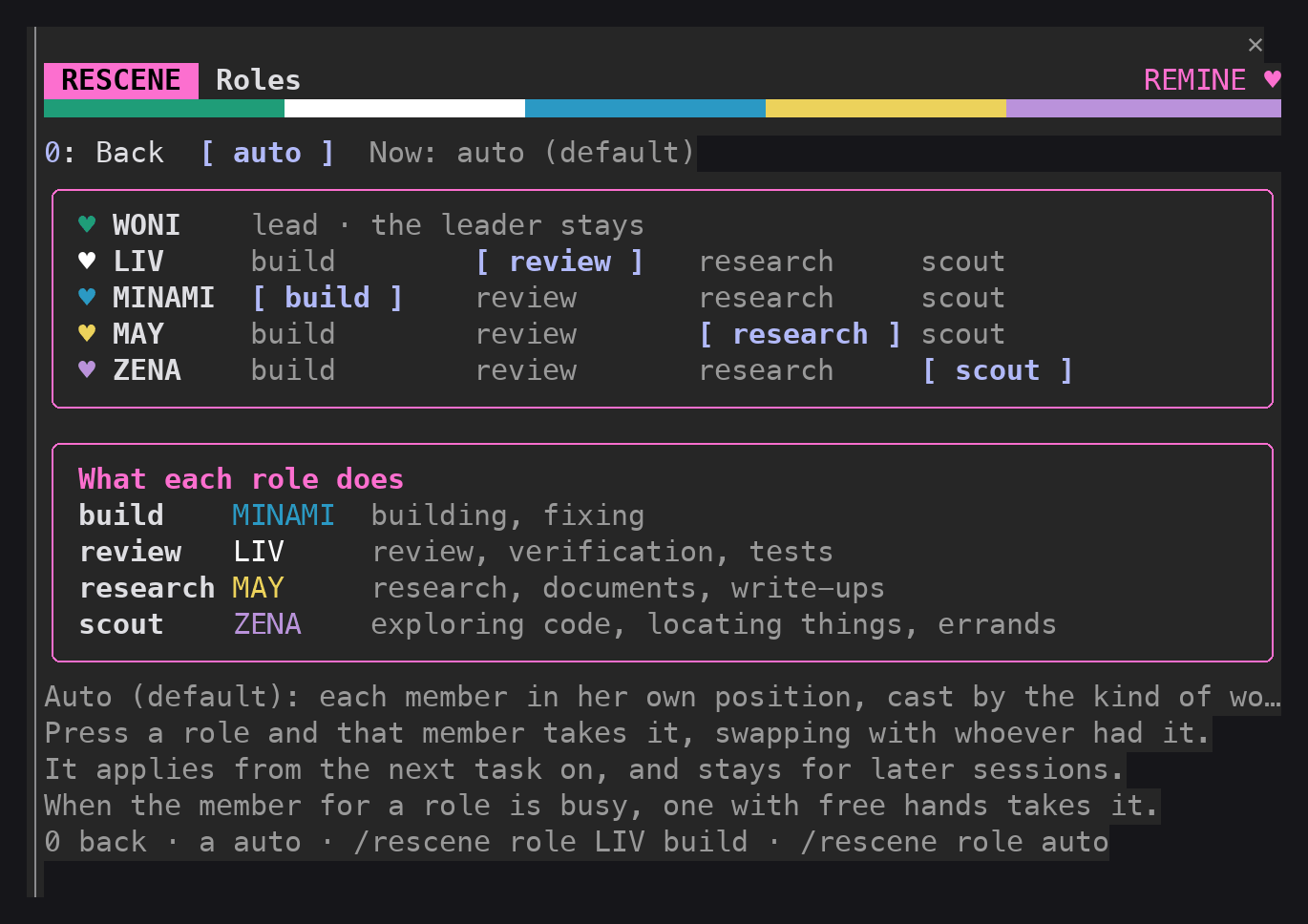This screenshot has width=1308, height=924.
Task: Set MAY's role to review
Action: [526, 334]
